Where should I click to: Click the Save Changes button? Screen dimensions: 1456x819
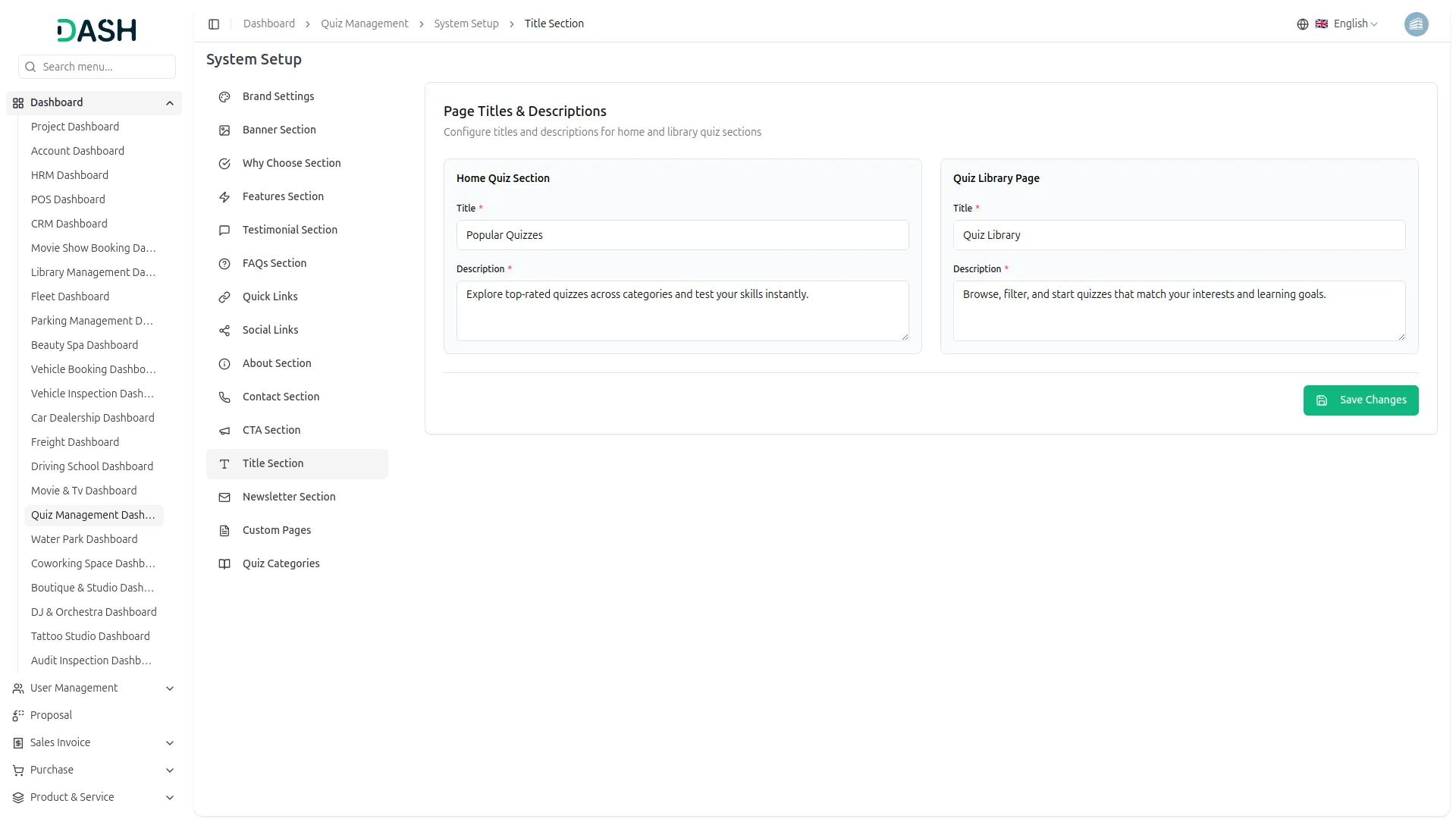click(1360, 400)
